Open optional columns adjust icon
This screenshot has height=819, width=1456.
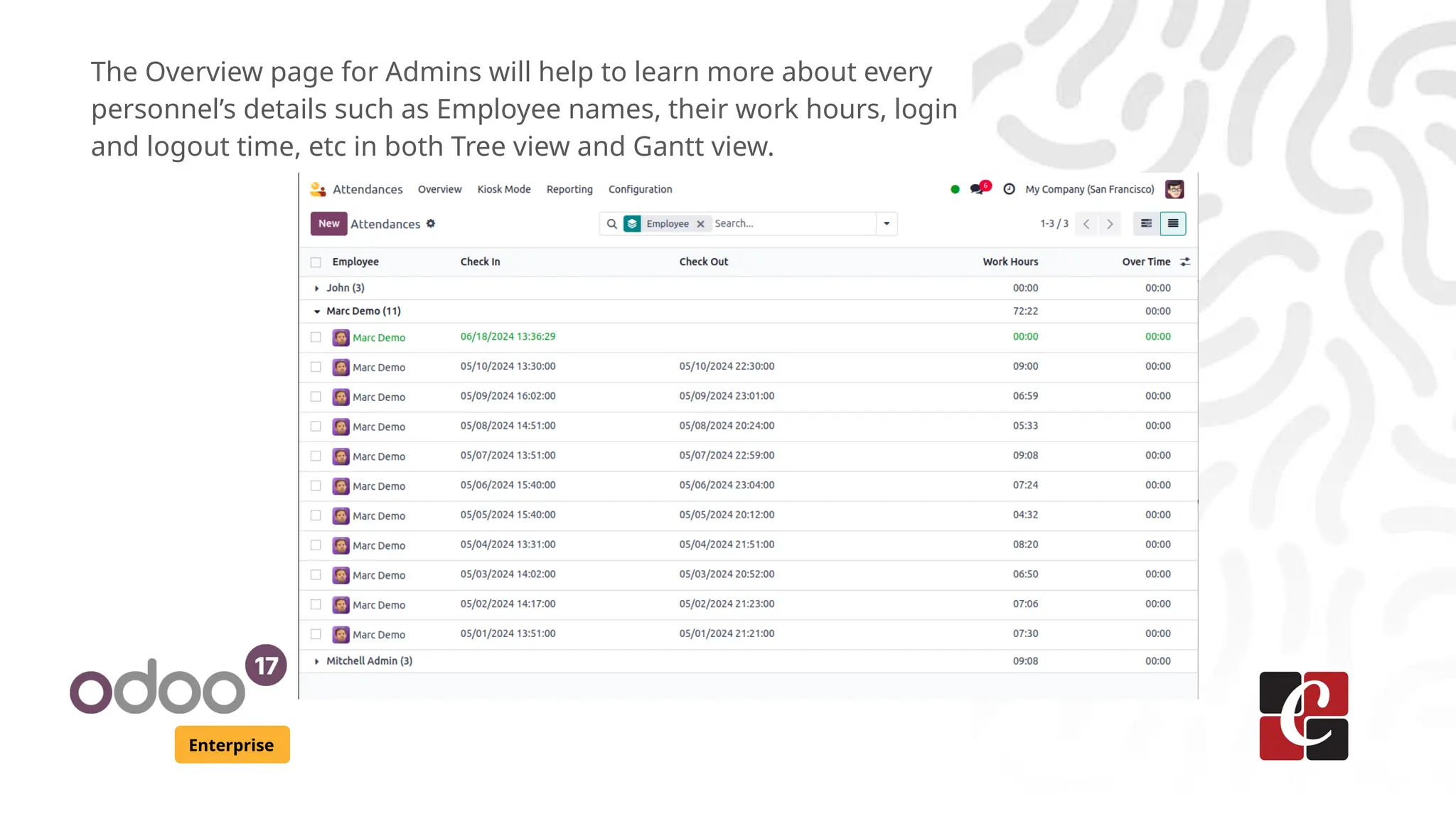click(1185, 262)
